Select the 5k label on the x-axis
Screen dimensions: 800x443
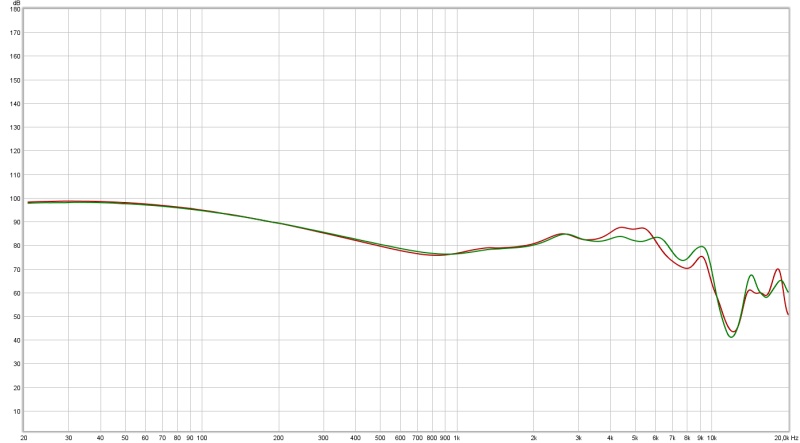[635, 438]
